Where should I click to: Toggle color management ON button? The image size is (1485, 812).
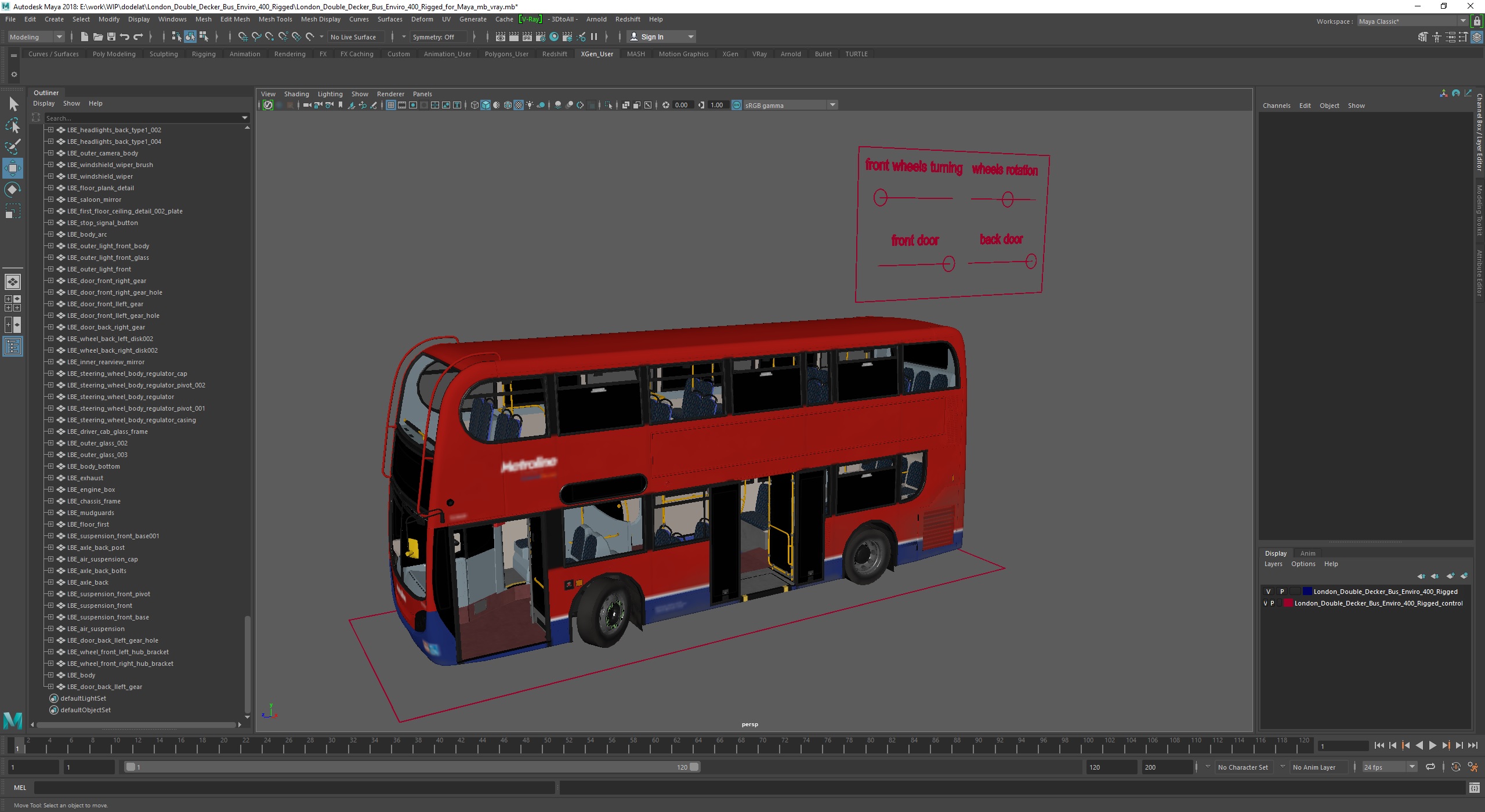[737, 105]
